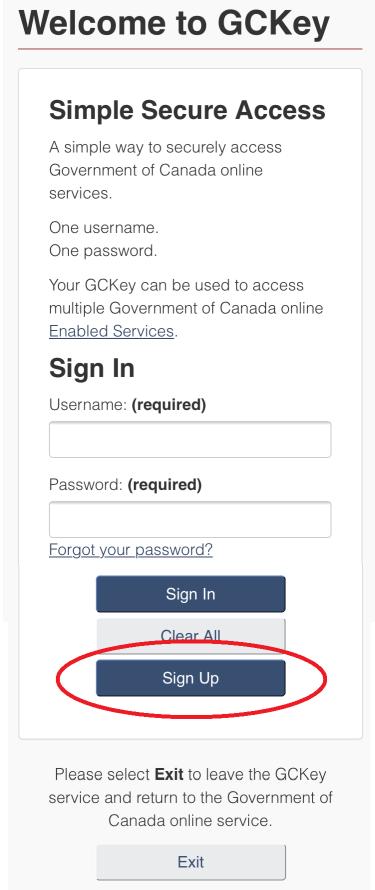The width and height of the screenshot is (375, 890).
Task: Click the bold (required) text beside Username
Action: click(168, 405)
